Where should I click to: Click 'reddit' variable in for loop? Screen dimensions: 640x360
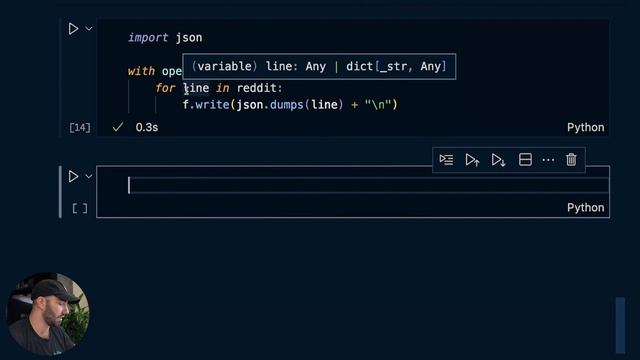pyautogui.click(x=257, y=88)
